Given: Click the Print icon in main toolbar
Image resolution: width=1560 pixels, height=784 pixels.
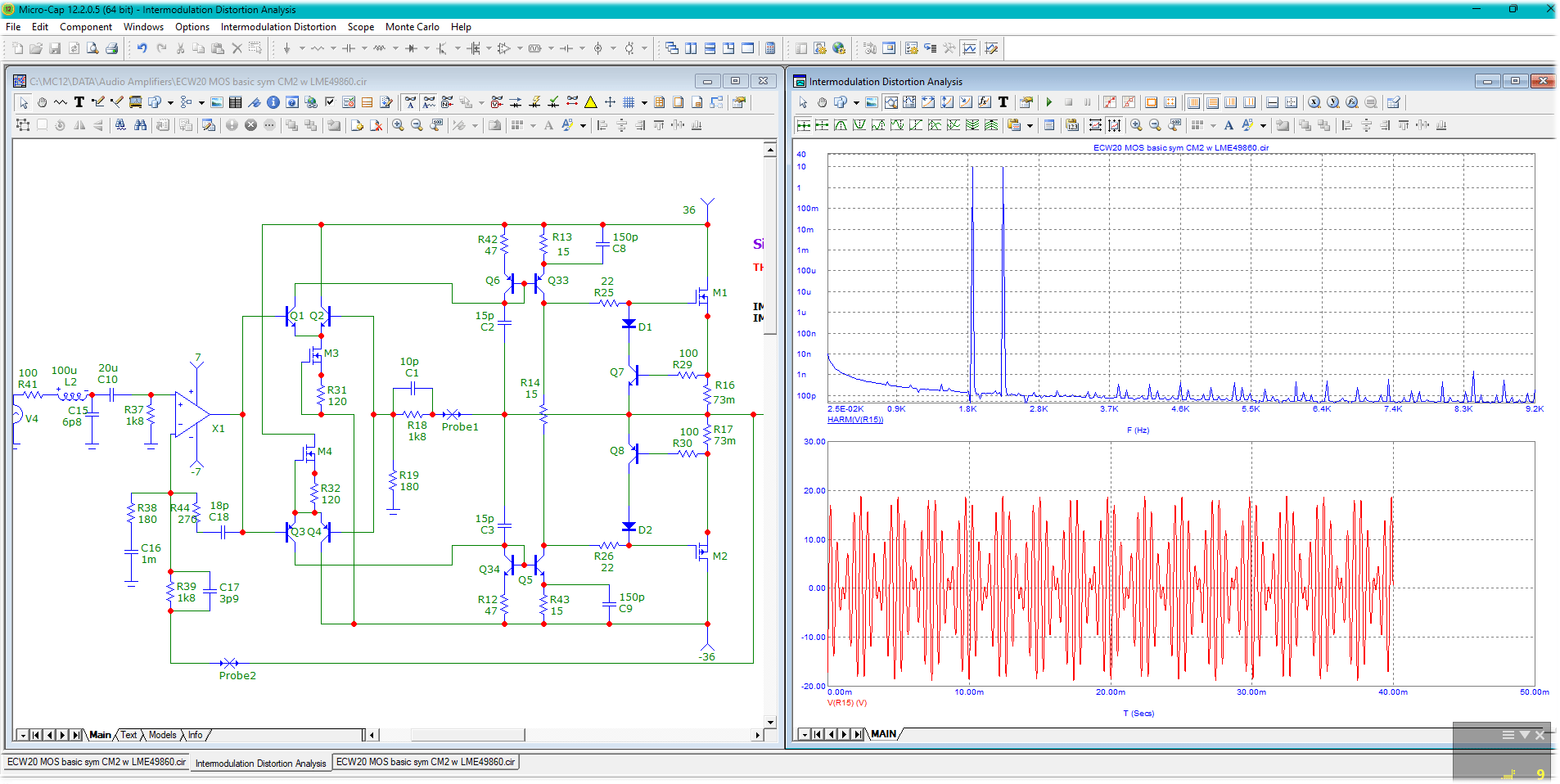Looking at the screenshot, I should coord(111,48).
